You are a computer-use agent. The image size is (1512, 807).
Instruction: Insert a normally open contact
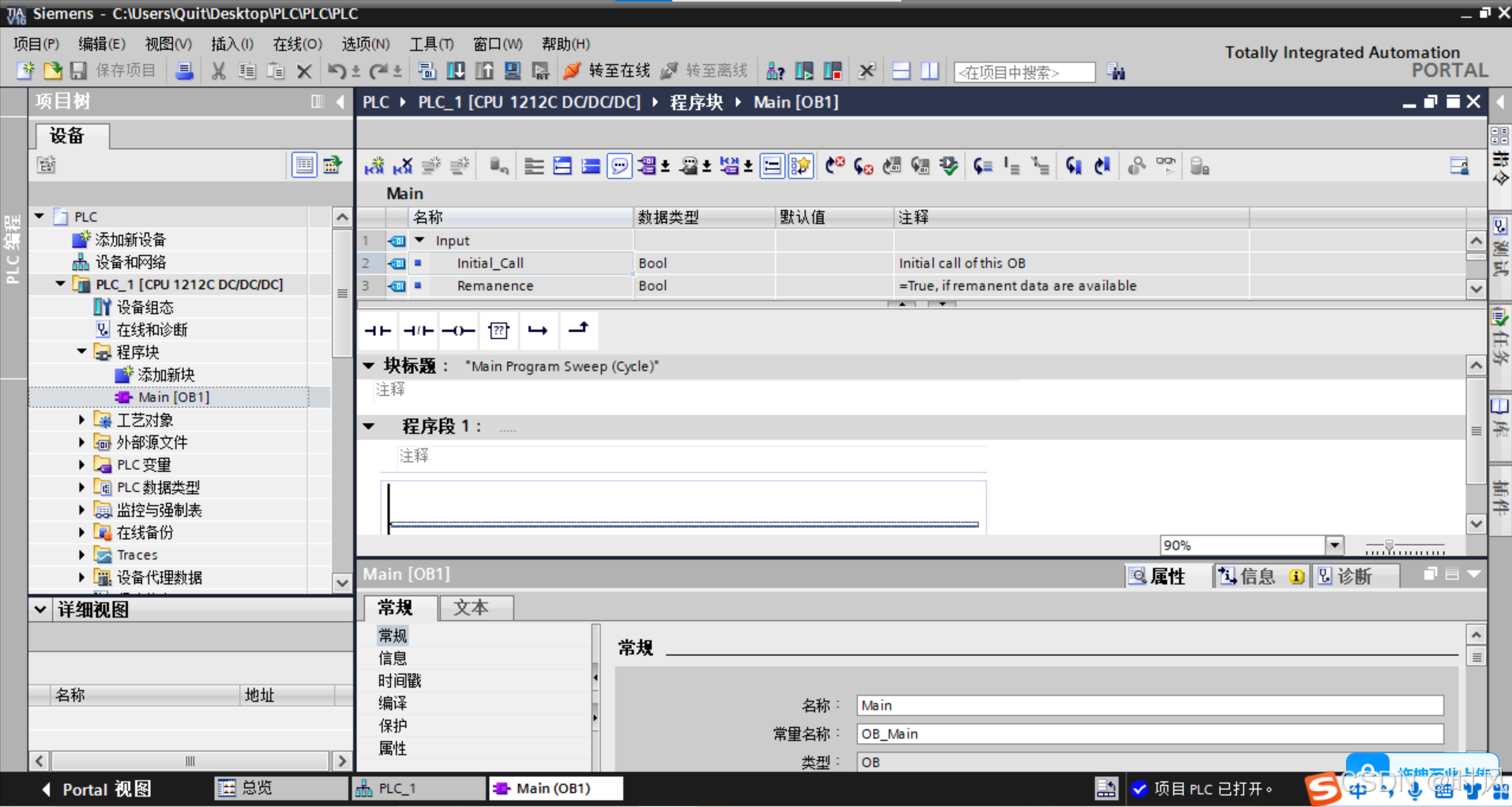coord(378,330)
